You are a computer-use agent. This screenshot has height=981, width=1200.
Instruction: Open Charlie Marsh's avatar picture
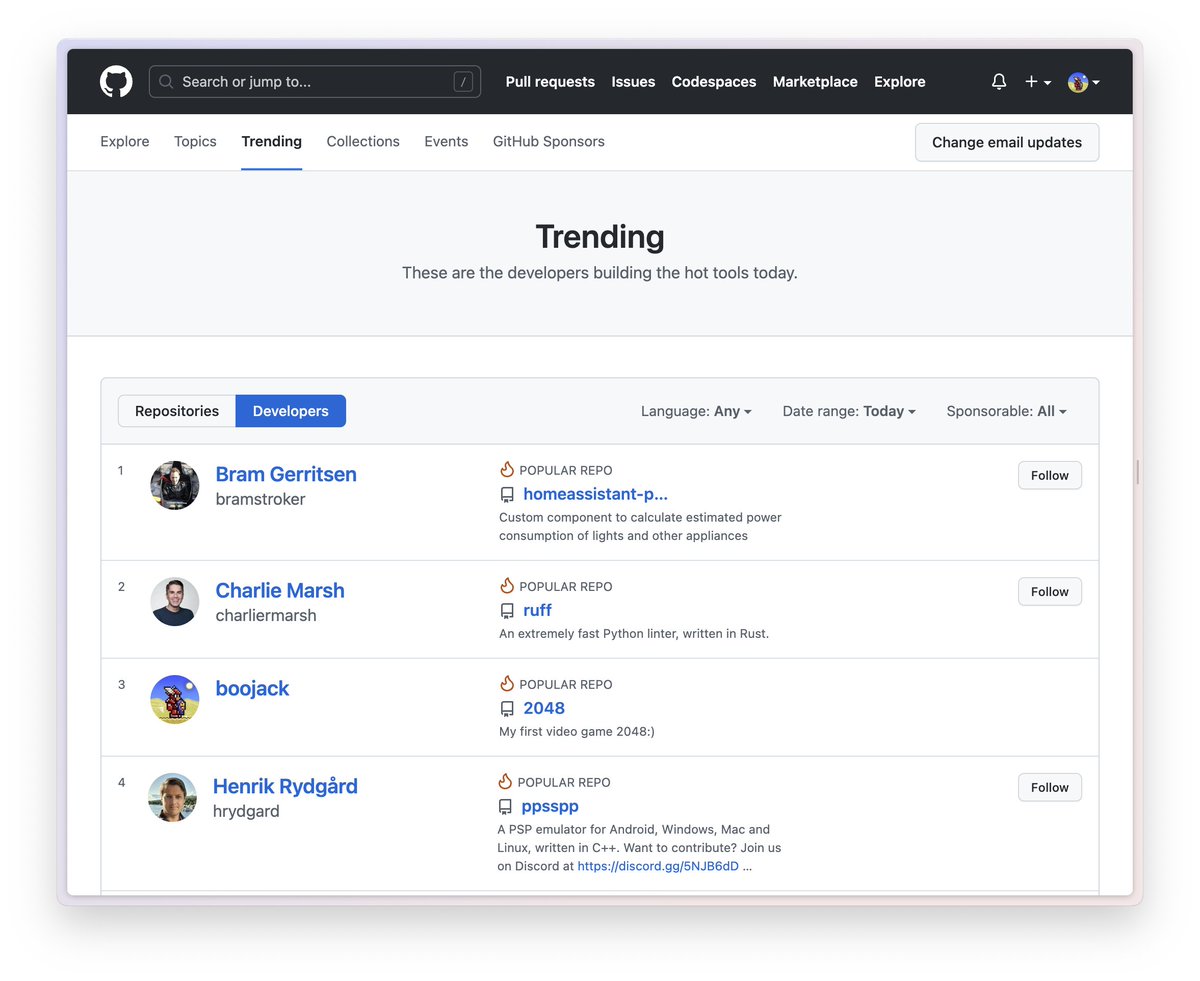[x=175, y=601]
